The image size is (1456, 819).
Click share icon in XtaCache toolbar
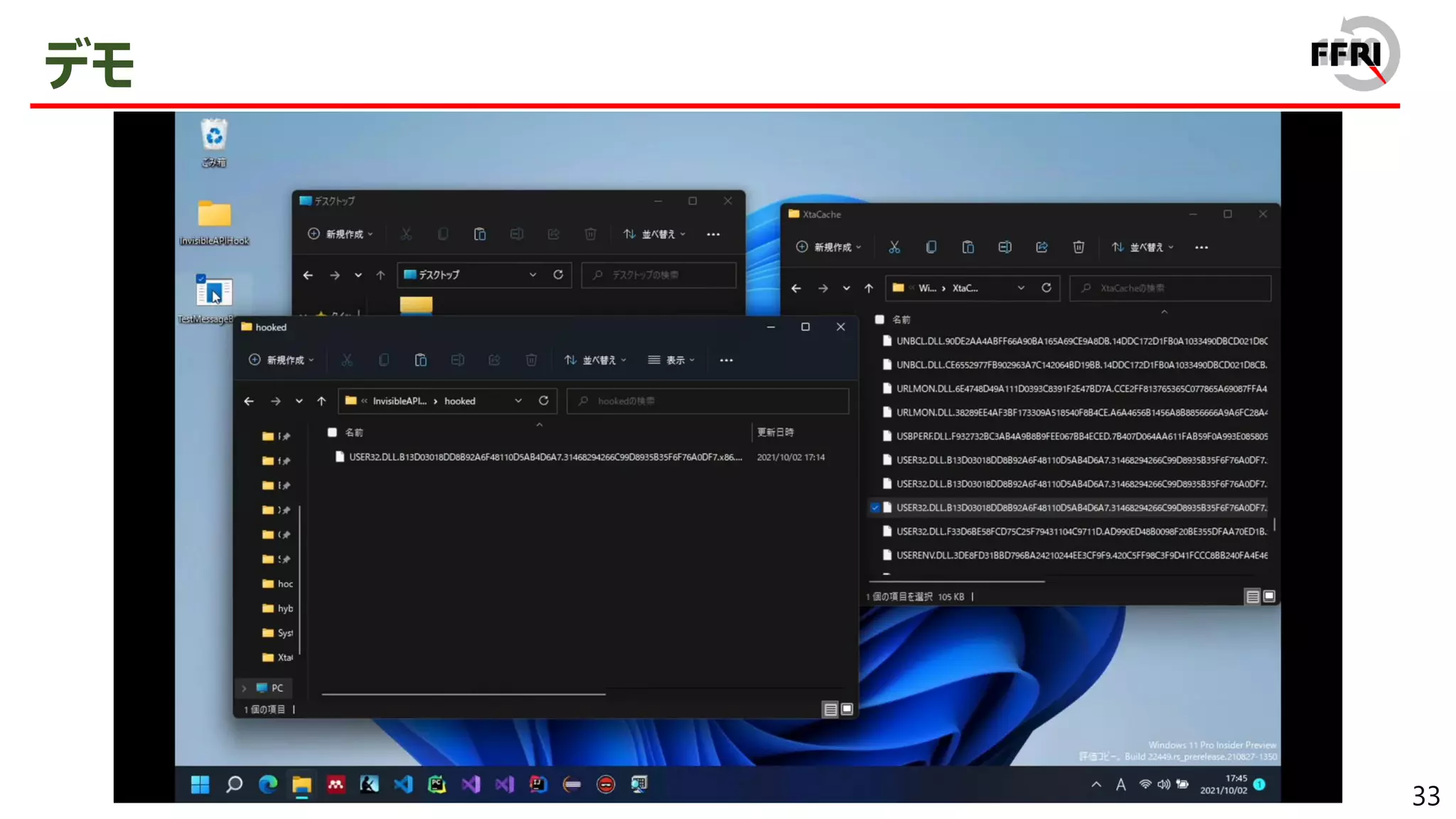click(x=1042, y=247)
